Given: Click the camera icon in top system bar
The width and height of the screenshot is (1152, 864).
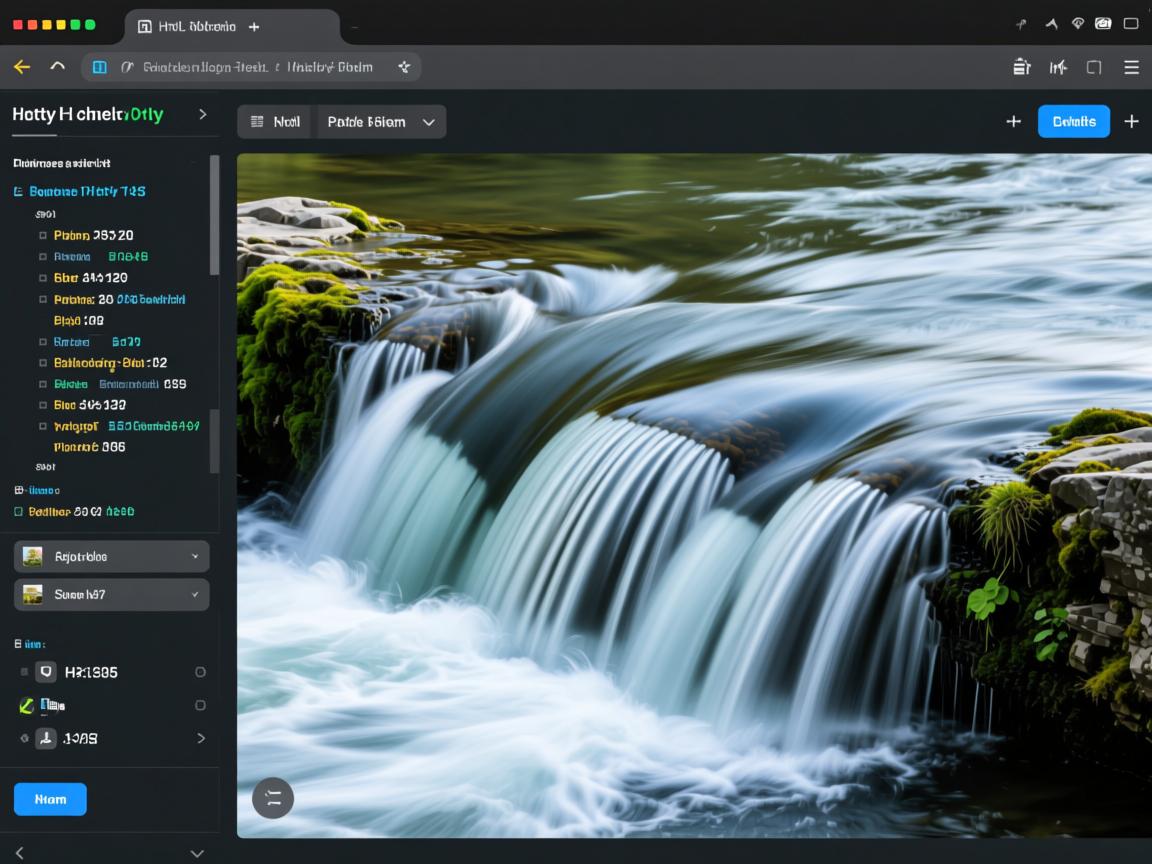Looking at the screenshot, I should pyautogui.click(x=1104, y=24).
